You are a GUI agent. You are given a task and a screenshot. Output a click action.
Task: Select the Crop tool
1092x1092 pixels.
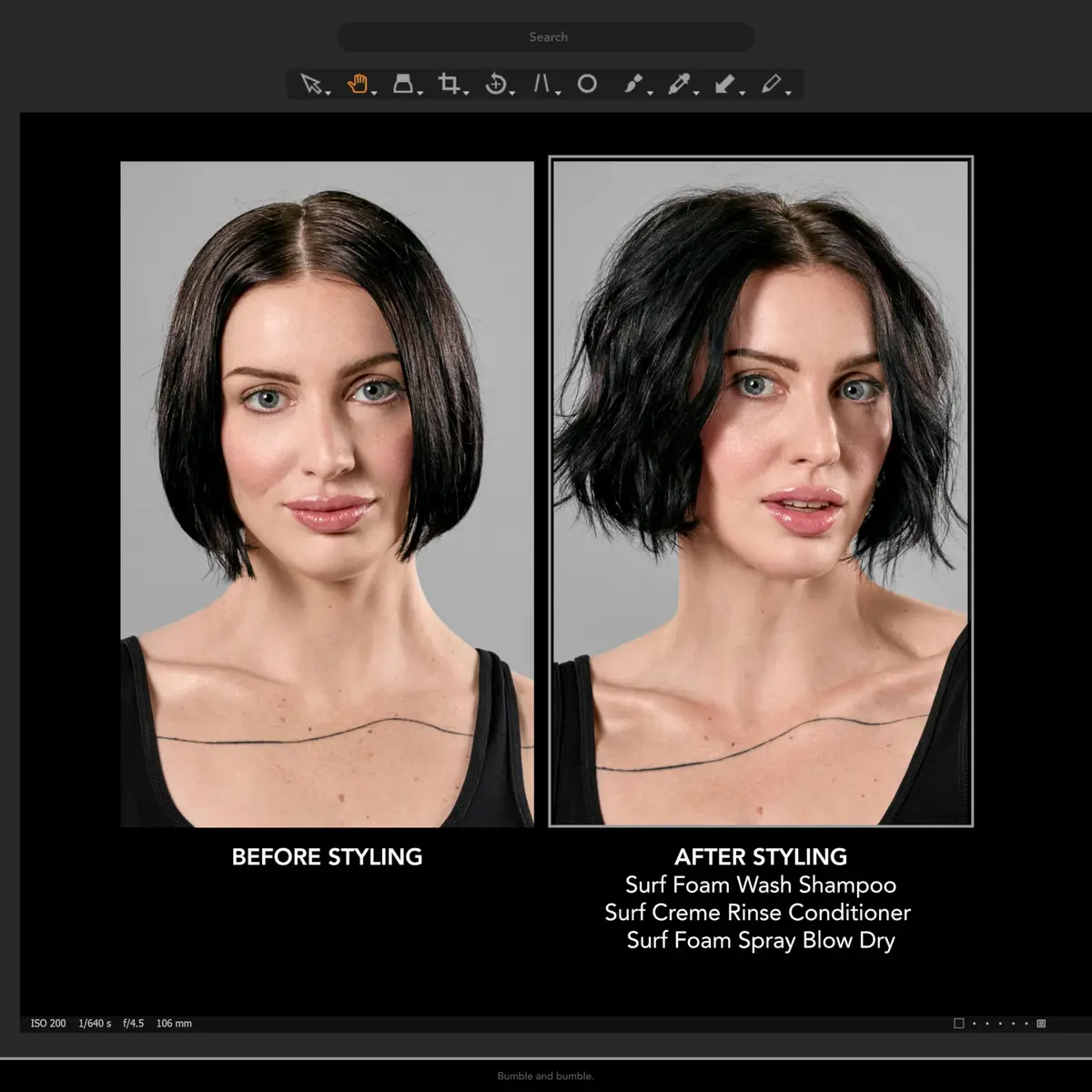448,84
